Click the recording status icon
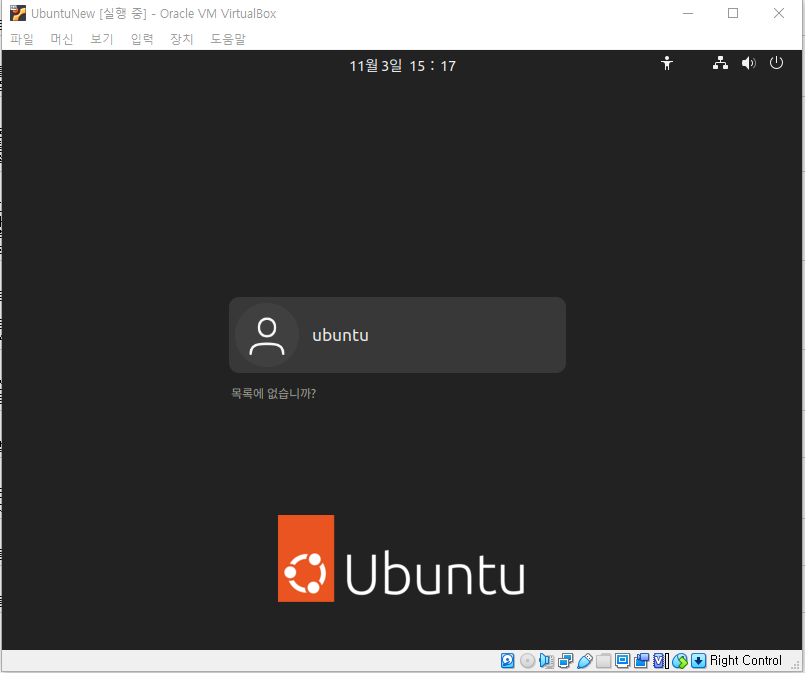This screenshot has height=673, width=805. pos(641,660)
